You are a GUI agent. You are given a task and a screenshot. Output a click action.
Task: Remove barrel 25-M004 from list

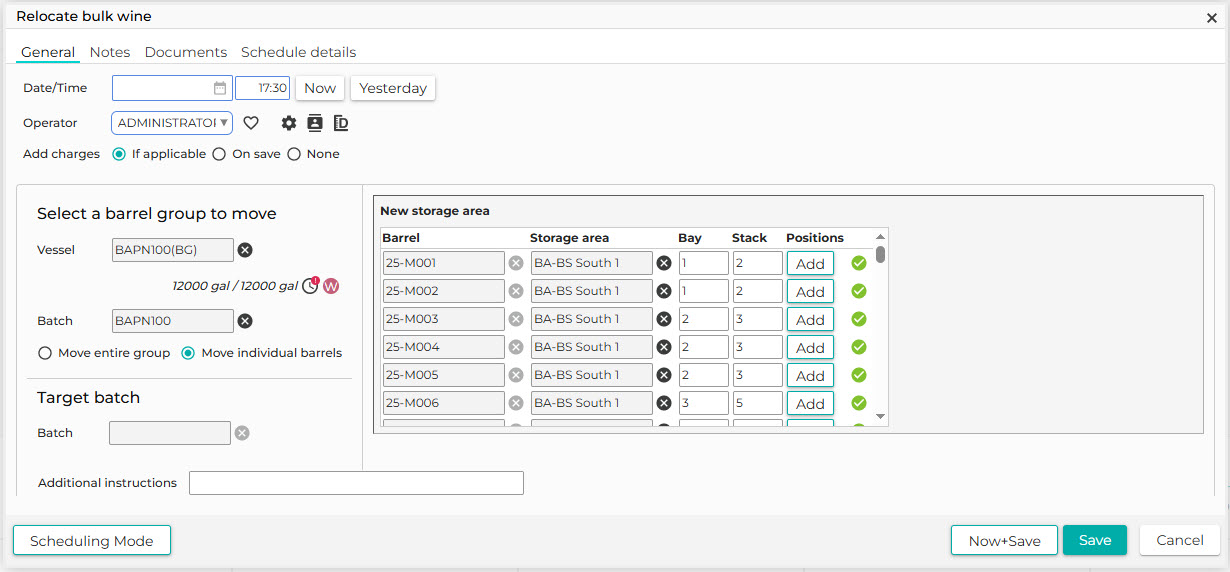pos(516,347)
